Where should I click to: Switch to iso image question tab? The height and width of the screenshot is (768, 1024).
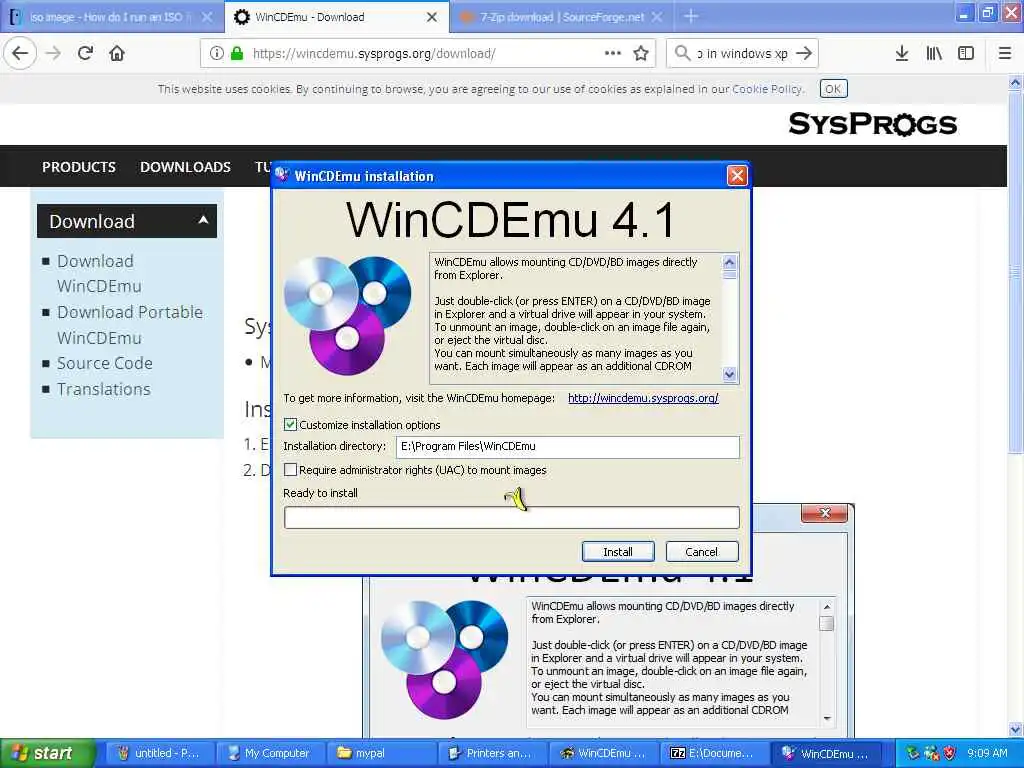coord(112,17)
